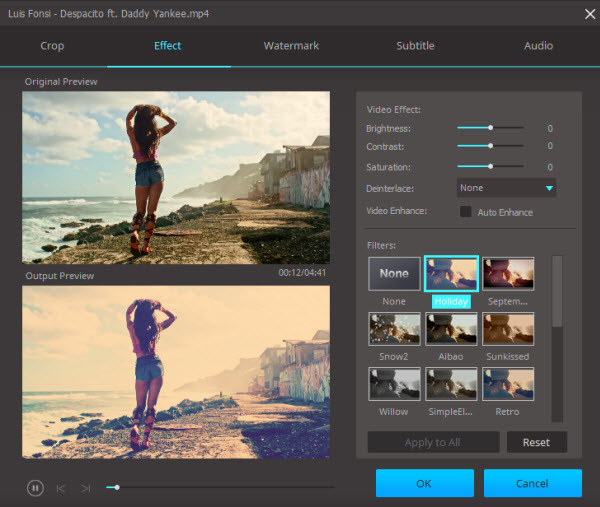Viewport: 600px width, 507px height.
Task: Click the Willow filter label
Action: (x=394, y=412)
